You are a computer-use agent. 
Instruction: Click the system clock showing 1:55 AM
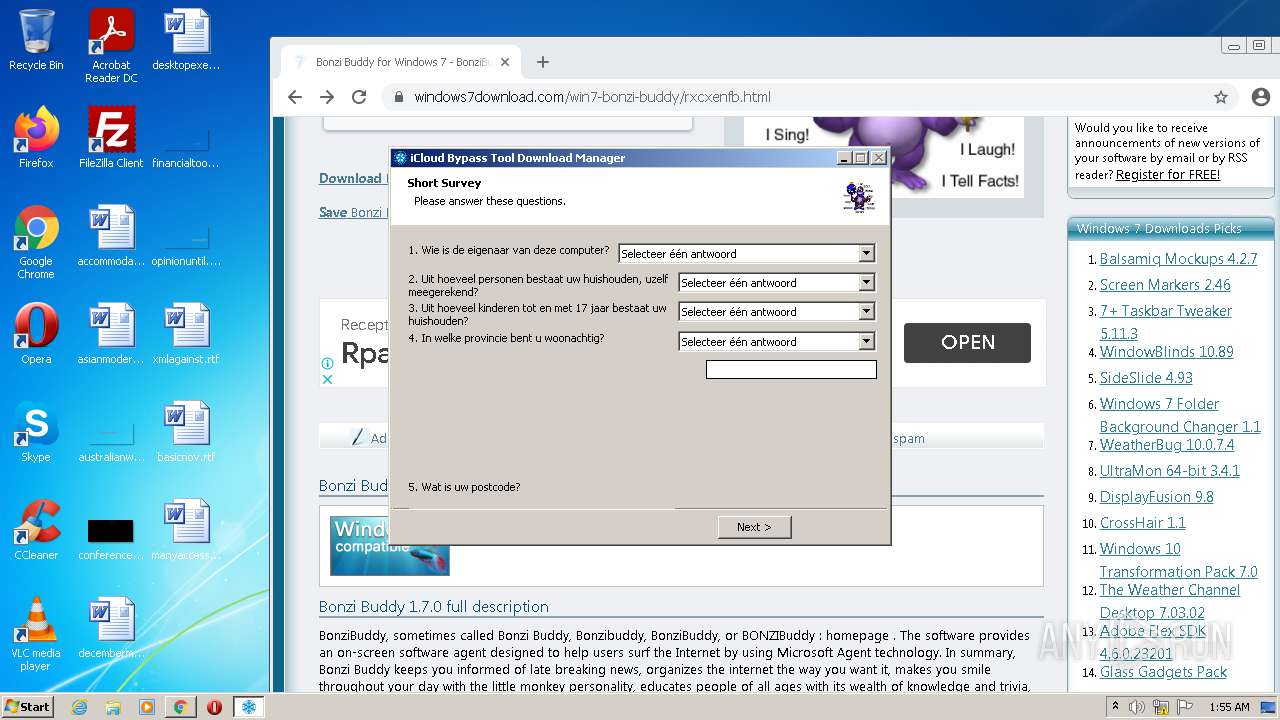click(1228, 707)
